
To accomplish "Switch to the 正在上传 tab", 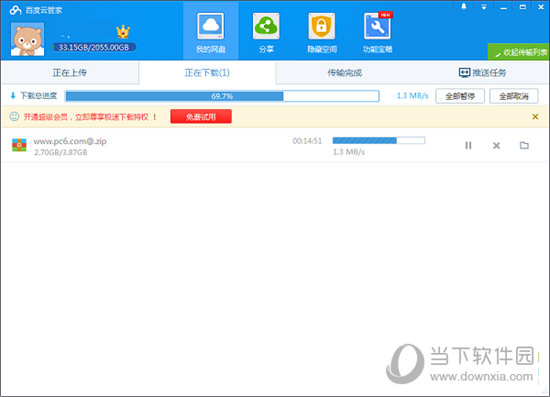I will [70, 73].
